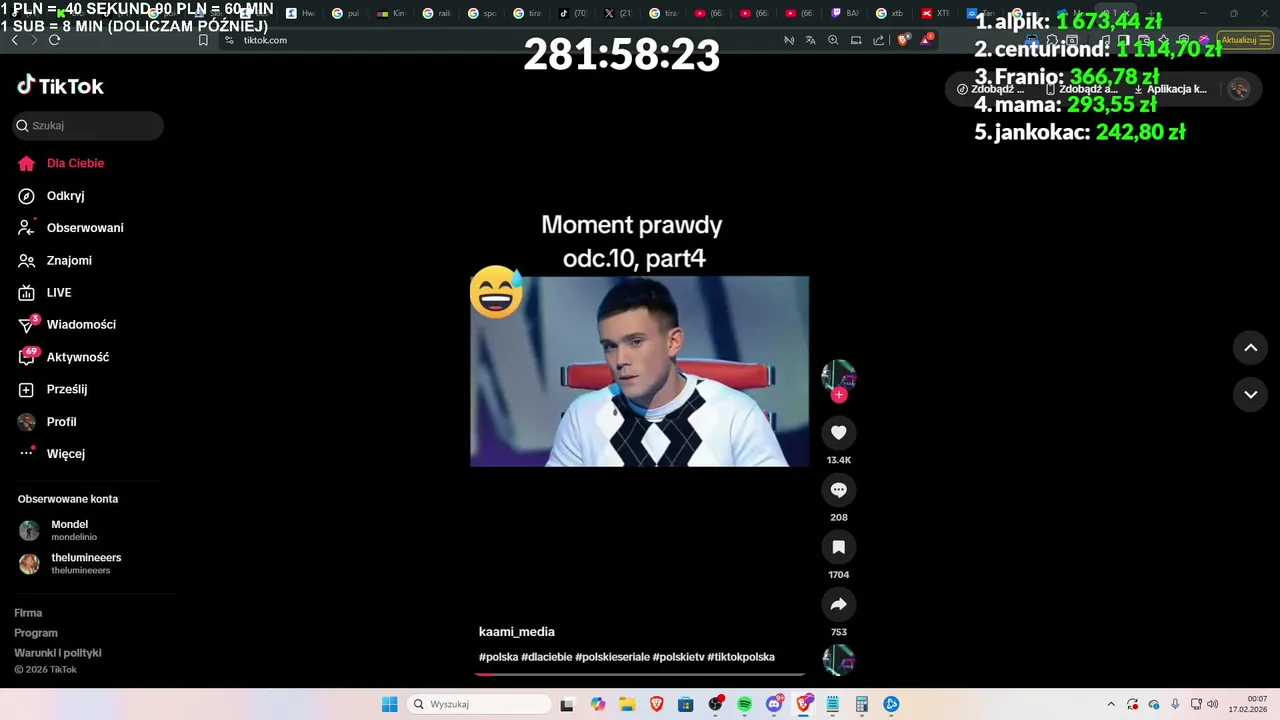Open Brave Rewards triangle icon
This screenshot has width=1280, height=720.
pyautogui.click(x=926, y=40)
